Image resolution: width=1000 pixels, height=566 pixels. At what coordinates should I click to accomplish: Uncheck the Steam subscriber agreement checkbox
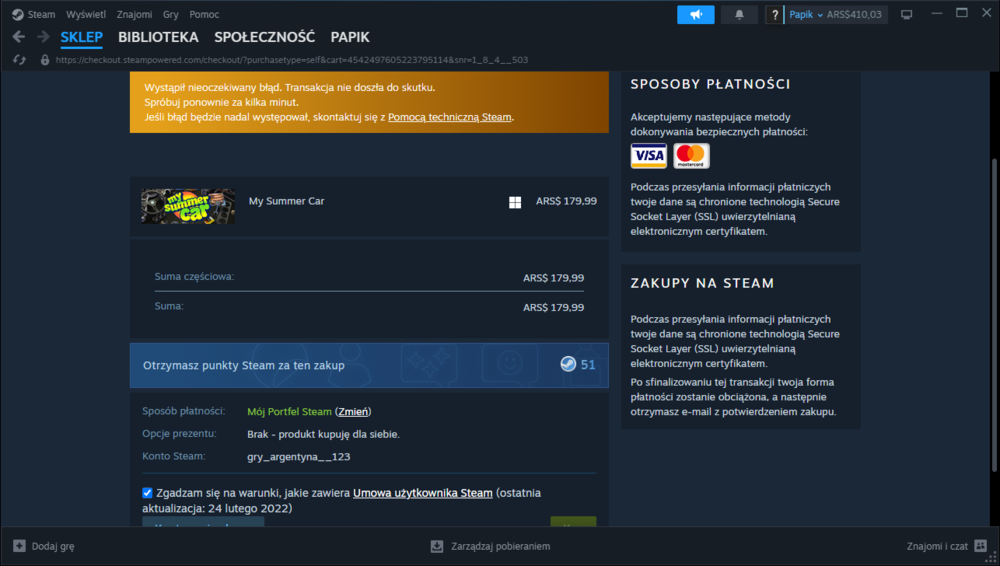coord(147,493)
